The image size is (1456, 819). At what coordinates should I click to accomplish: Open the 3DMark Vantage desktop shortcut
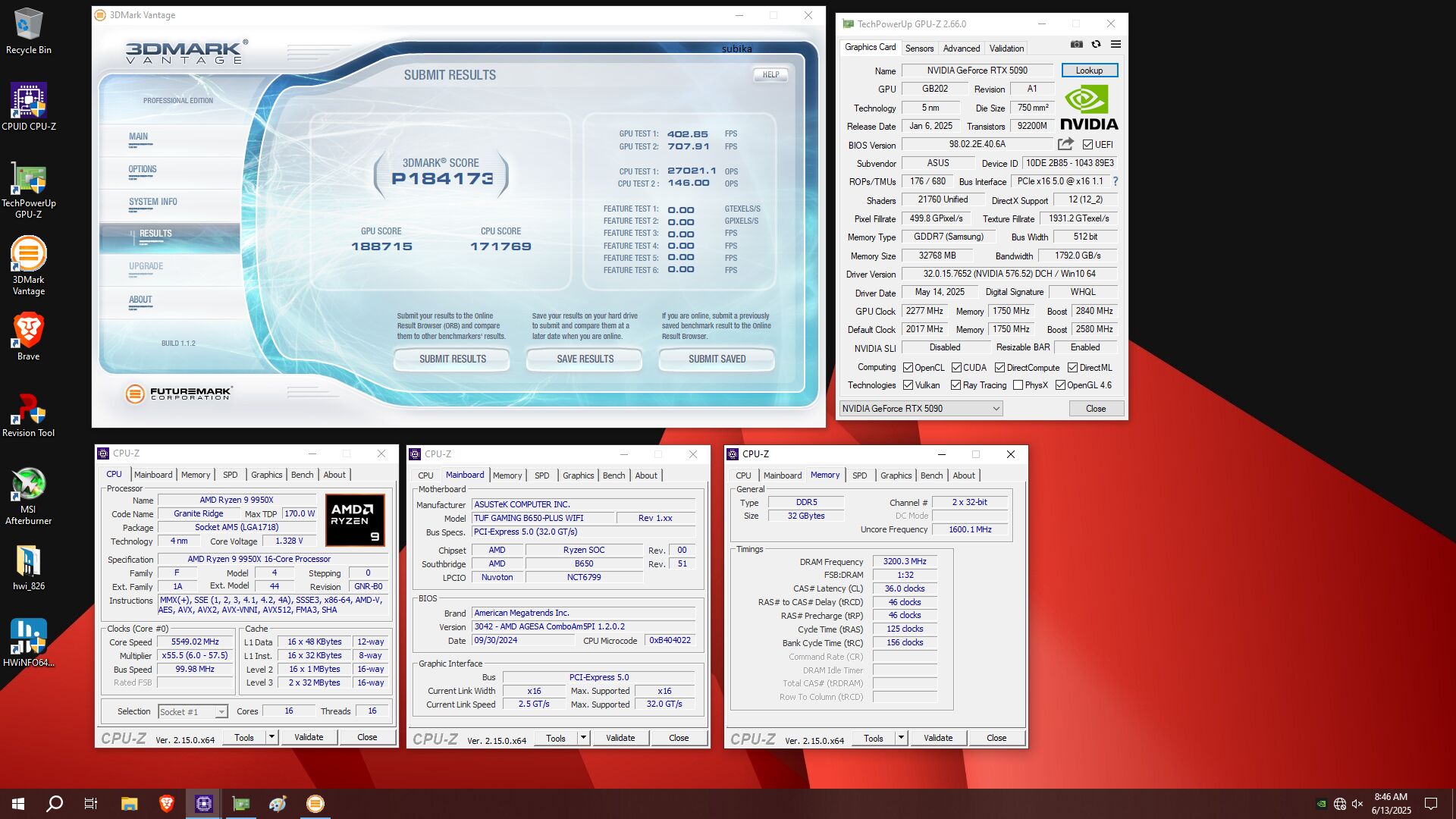28,265
